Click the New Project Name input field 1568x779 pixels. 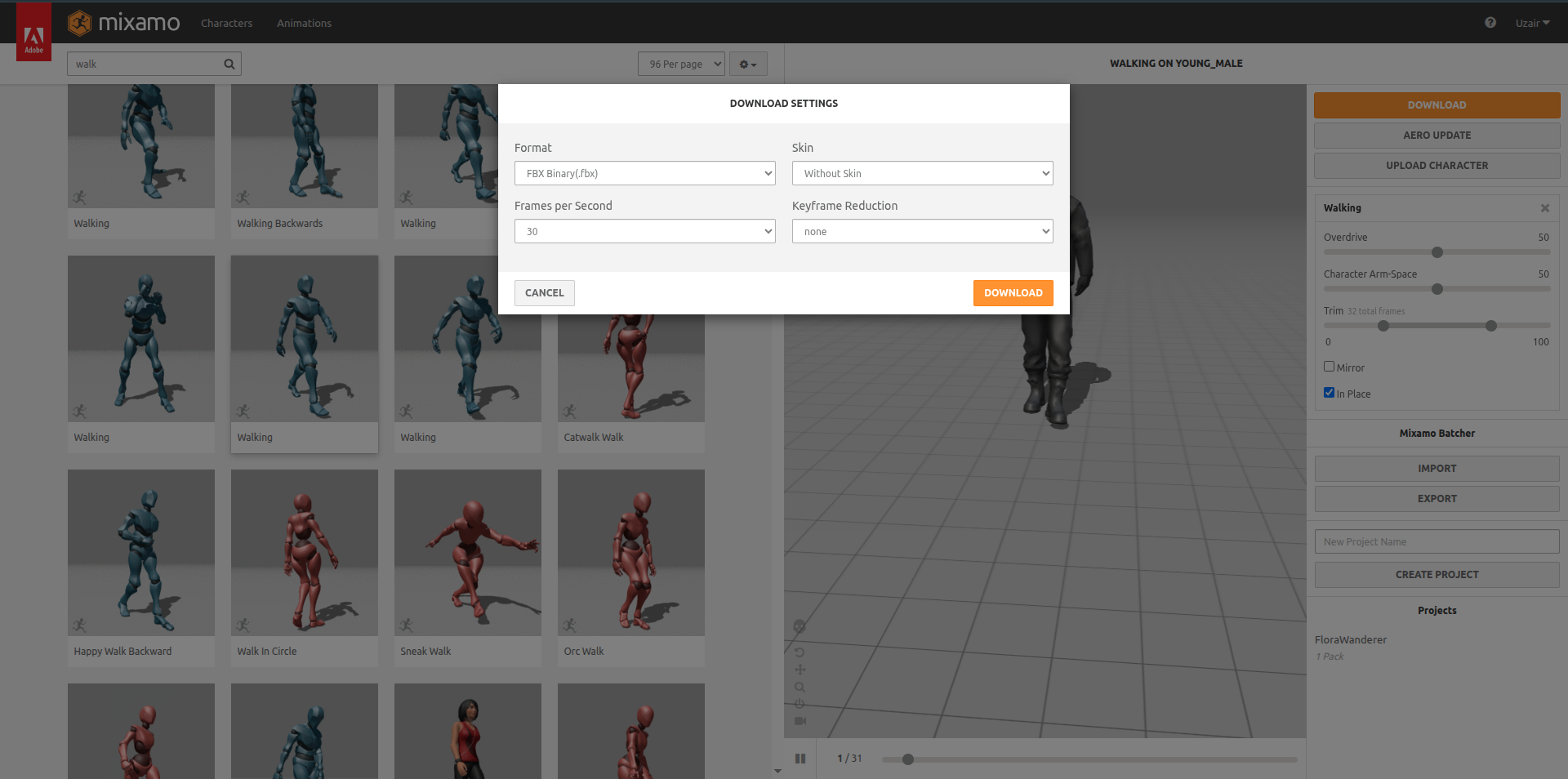pyautogui.click(x=1437, y=541)
